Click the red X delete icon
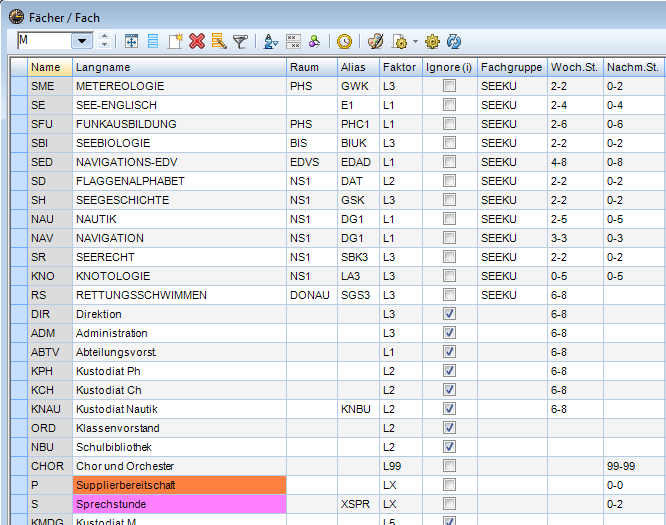The height and width of the screenshot is (525, 666). pyautogui.click(x=197, y=41)
